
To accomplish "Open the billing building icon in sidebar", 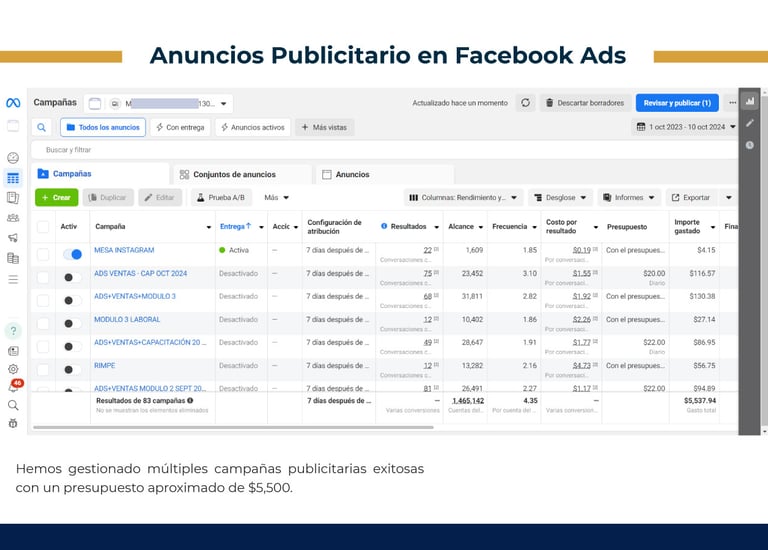I will click(x=13, y=258).
